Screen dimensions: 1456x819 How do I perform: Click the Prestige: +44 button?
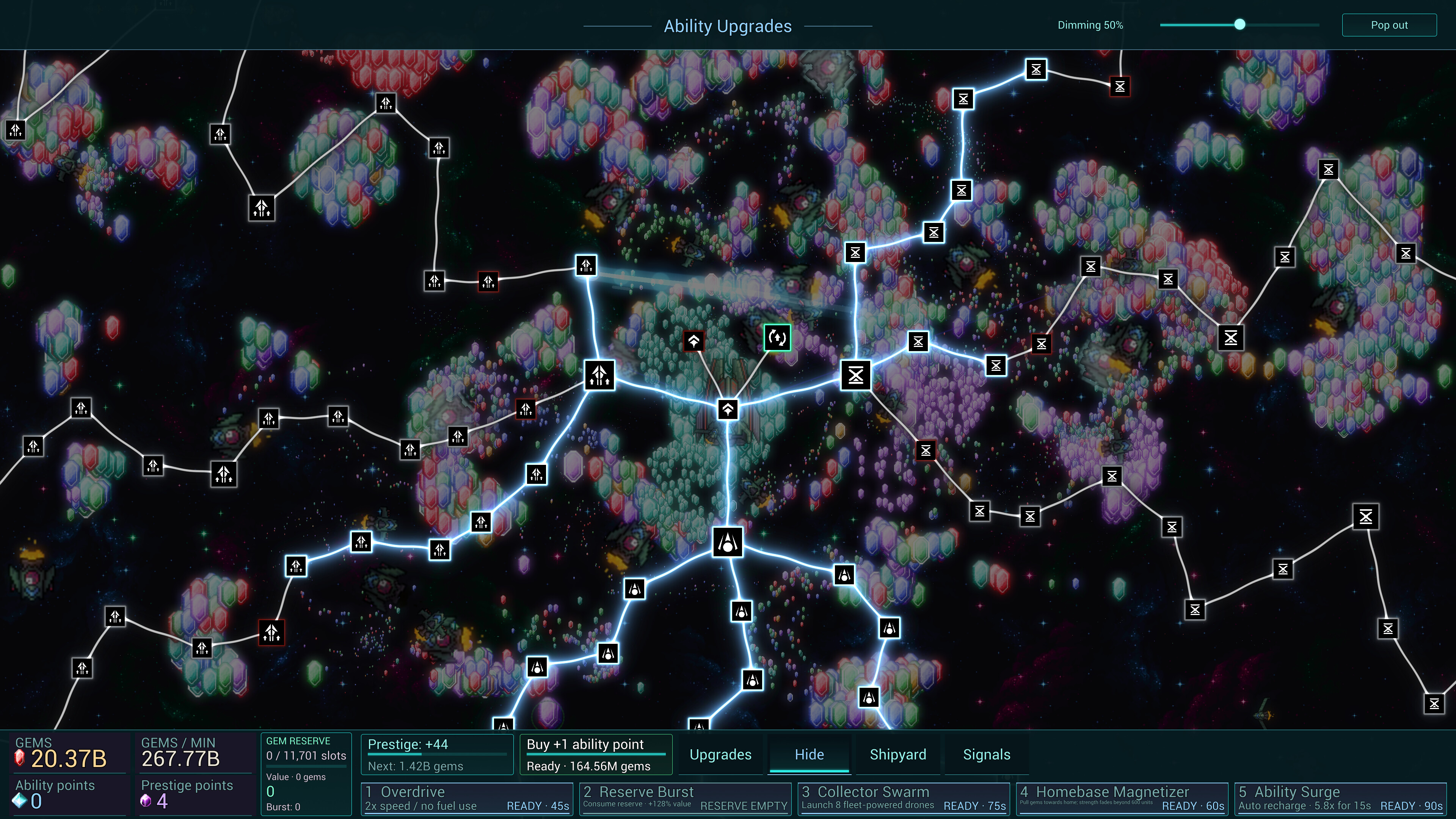pos(437,755)
